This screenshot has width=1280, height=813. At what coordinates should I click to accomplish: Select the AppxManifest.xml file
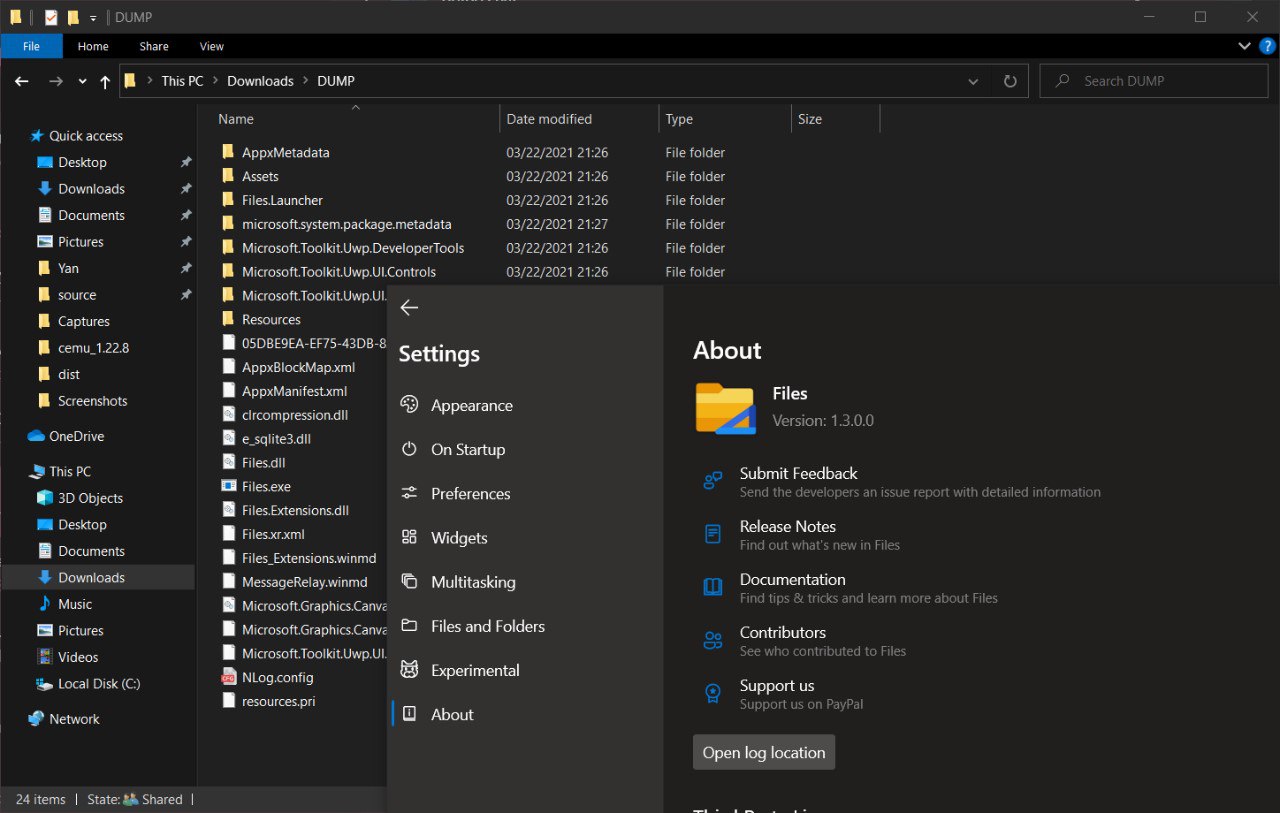(294, 391)
